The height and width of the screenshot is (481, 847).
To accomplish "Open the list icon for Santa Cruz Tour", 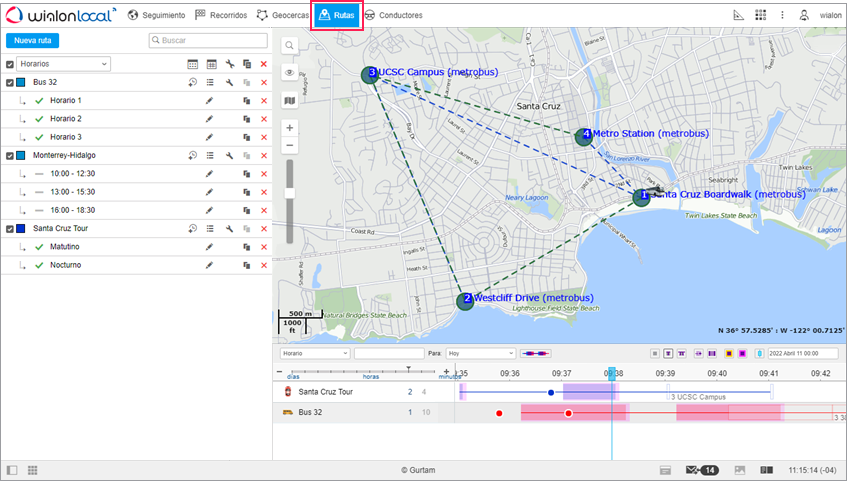I will [x=211, y=229].
